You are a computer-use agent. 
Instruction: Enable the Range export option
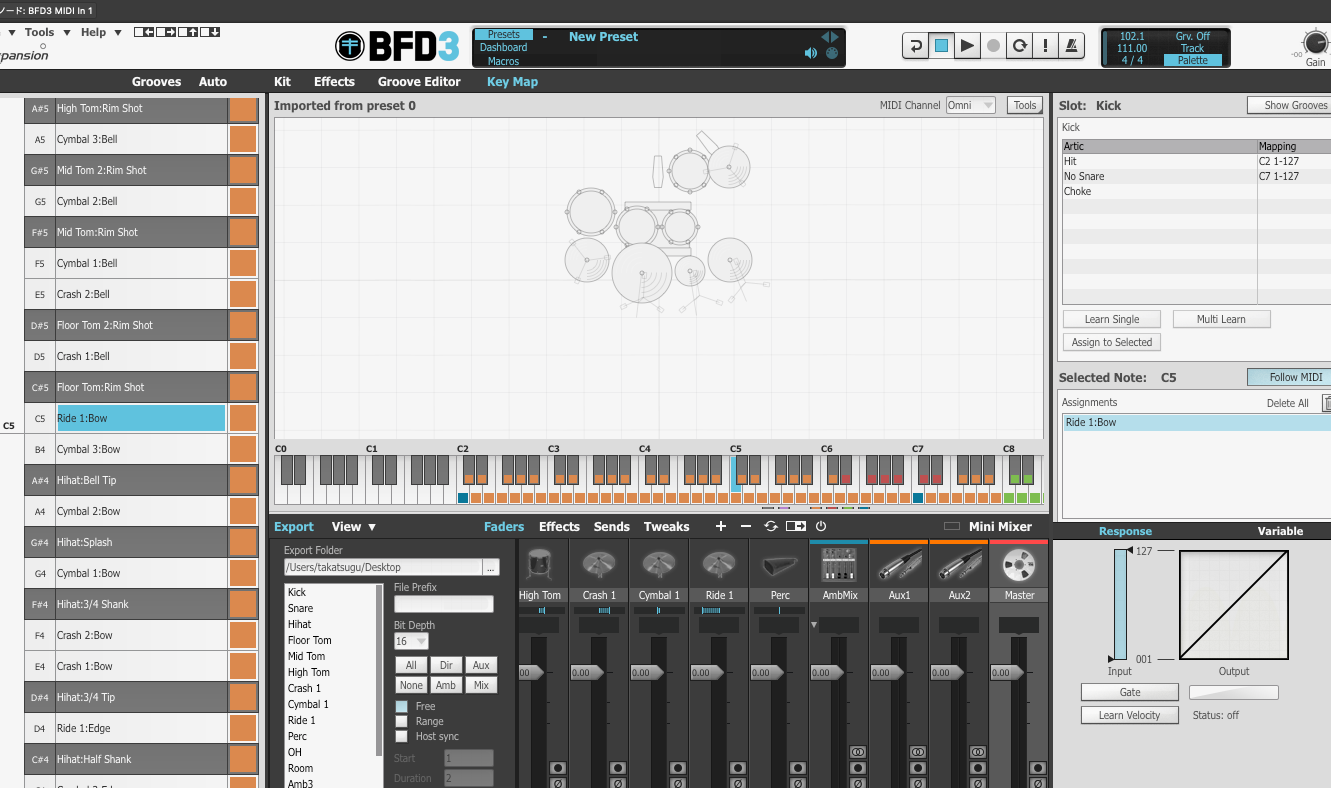point(402,721)
